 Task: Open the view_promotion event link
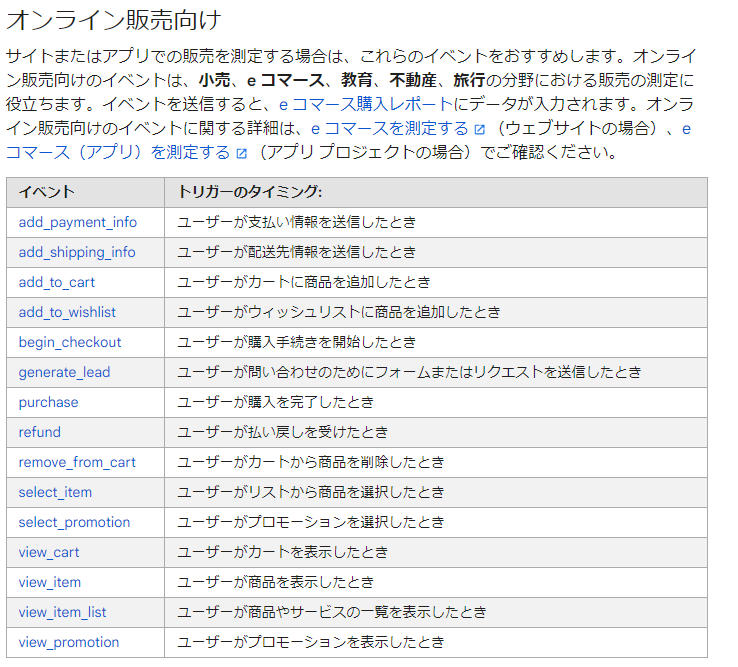point(69,643)
